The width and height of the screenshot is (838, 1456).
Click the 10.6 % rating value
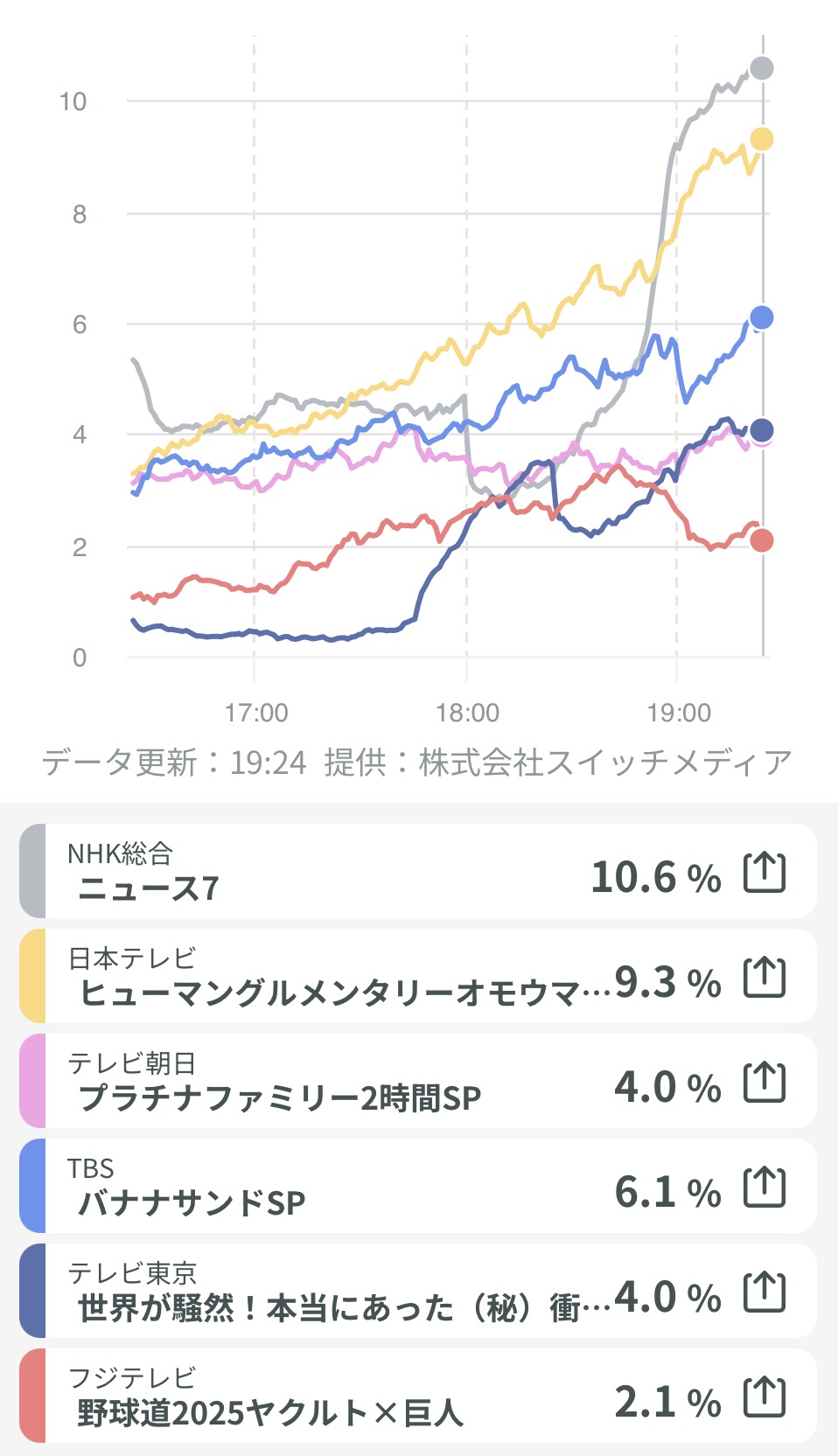pos(656,877)
